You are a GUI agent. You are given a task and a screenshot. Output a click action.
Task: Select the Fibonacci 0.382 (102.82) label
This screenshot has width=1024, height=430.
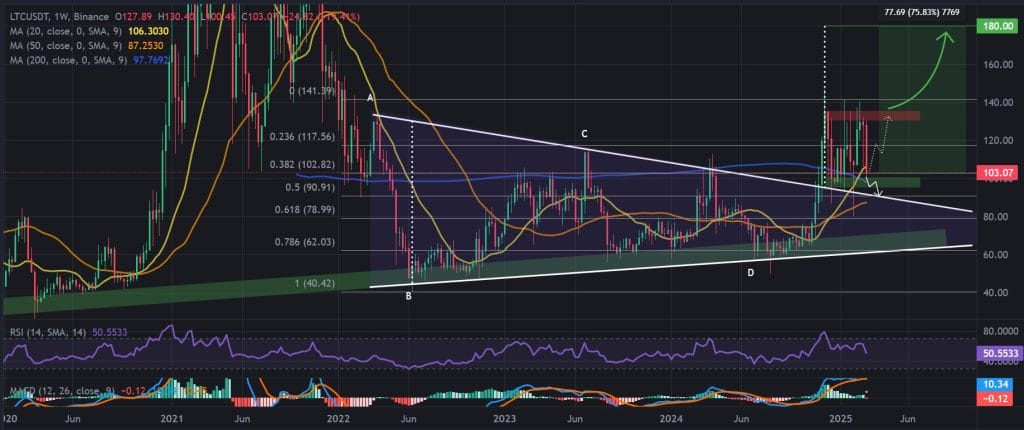tap(302, 165)
